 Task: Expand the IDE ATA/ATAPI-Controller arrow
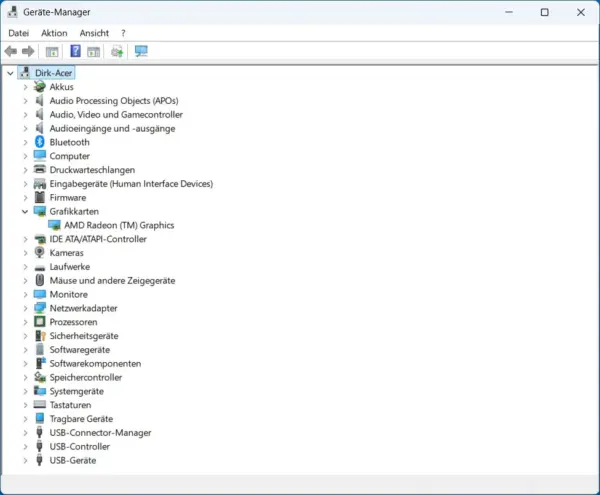click(25, 239)
